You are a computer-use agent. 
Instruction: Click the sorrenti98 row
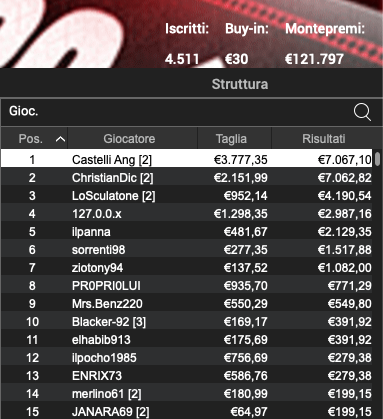tap(187, 250)
